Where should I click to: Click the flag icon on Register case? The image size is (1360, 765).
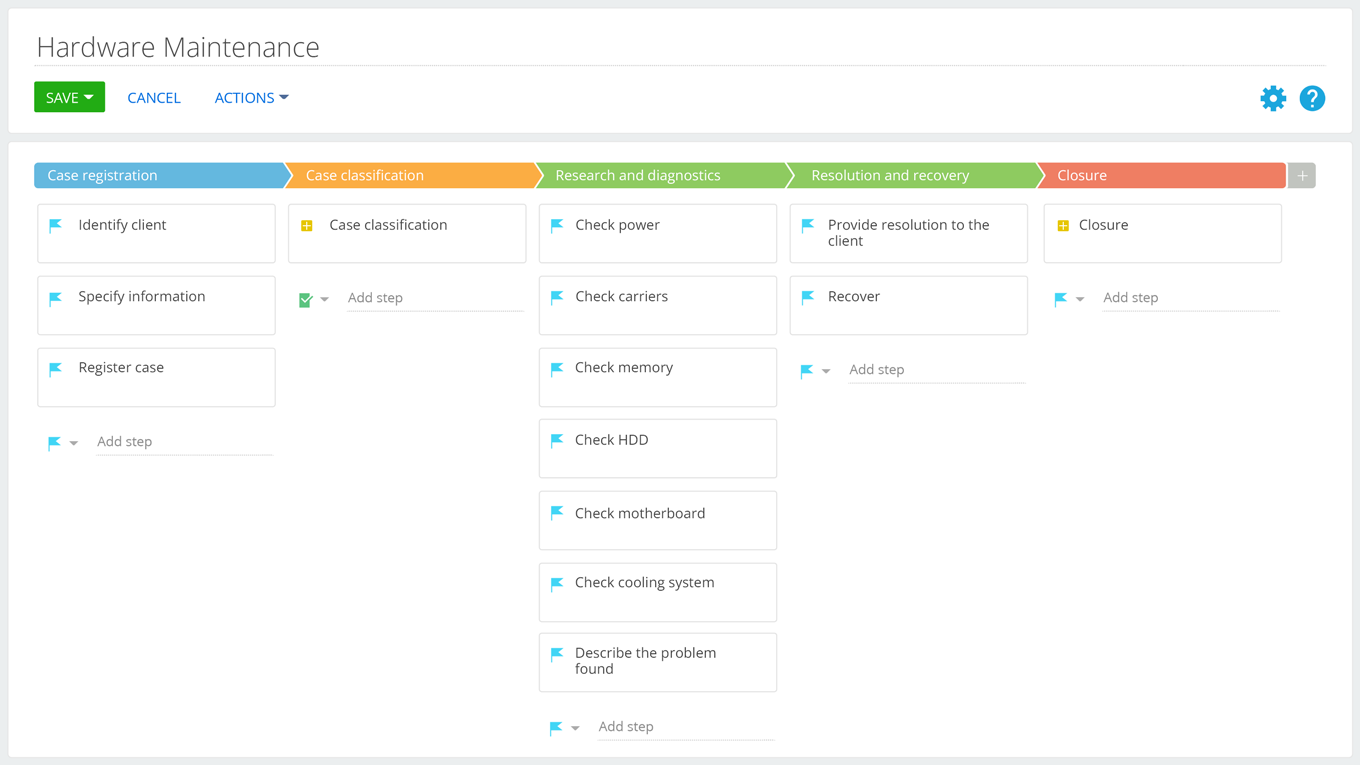click(56, 369)
